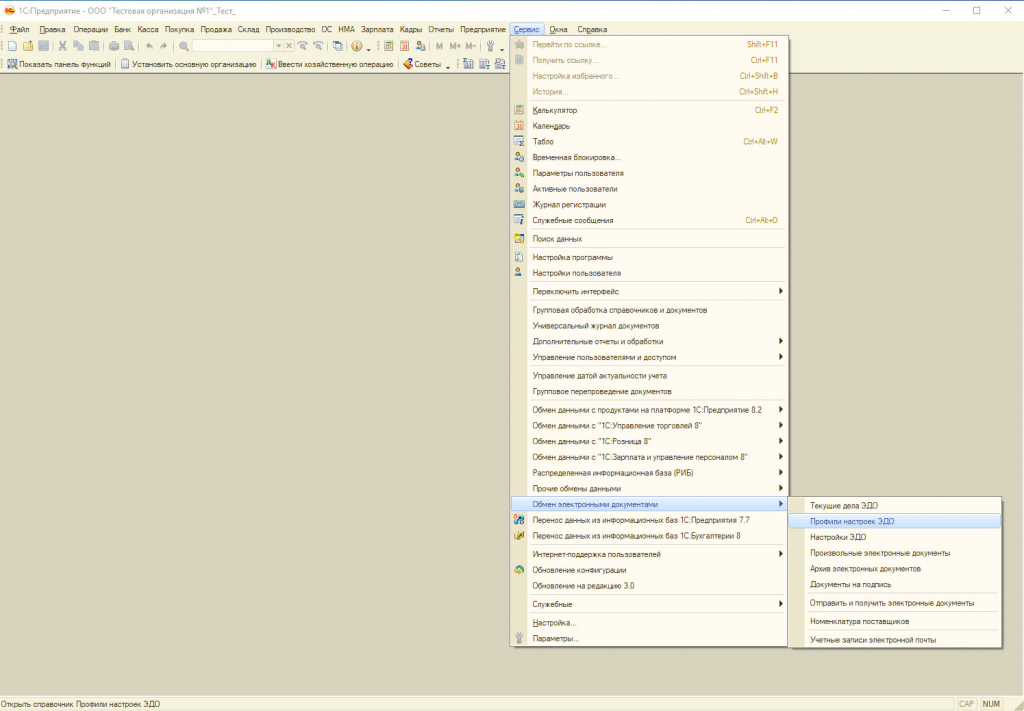Click Показать панель функций button

[x=59, y=64]
